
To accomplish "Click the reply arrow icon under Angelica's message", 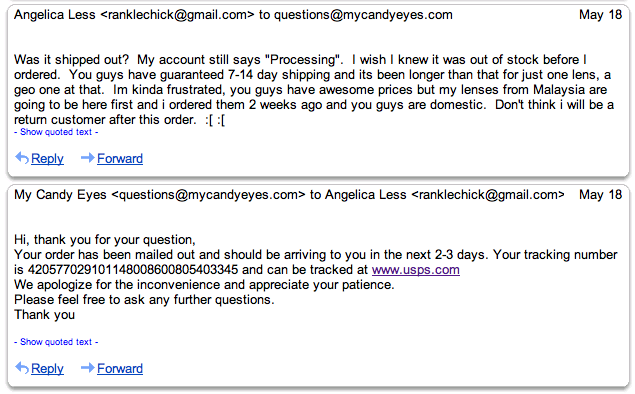I will [22, 158].
